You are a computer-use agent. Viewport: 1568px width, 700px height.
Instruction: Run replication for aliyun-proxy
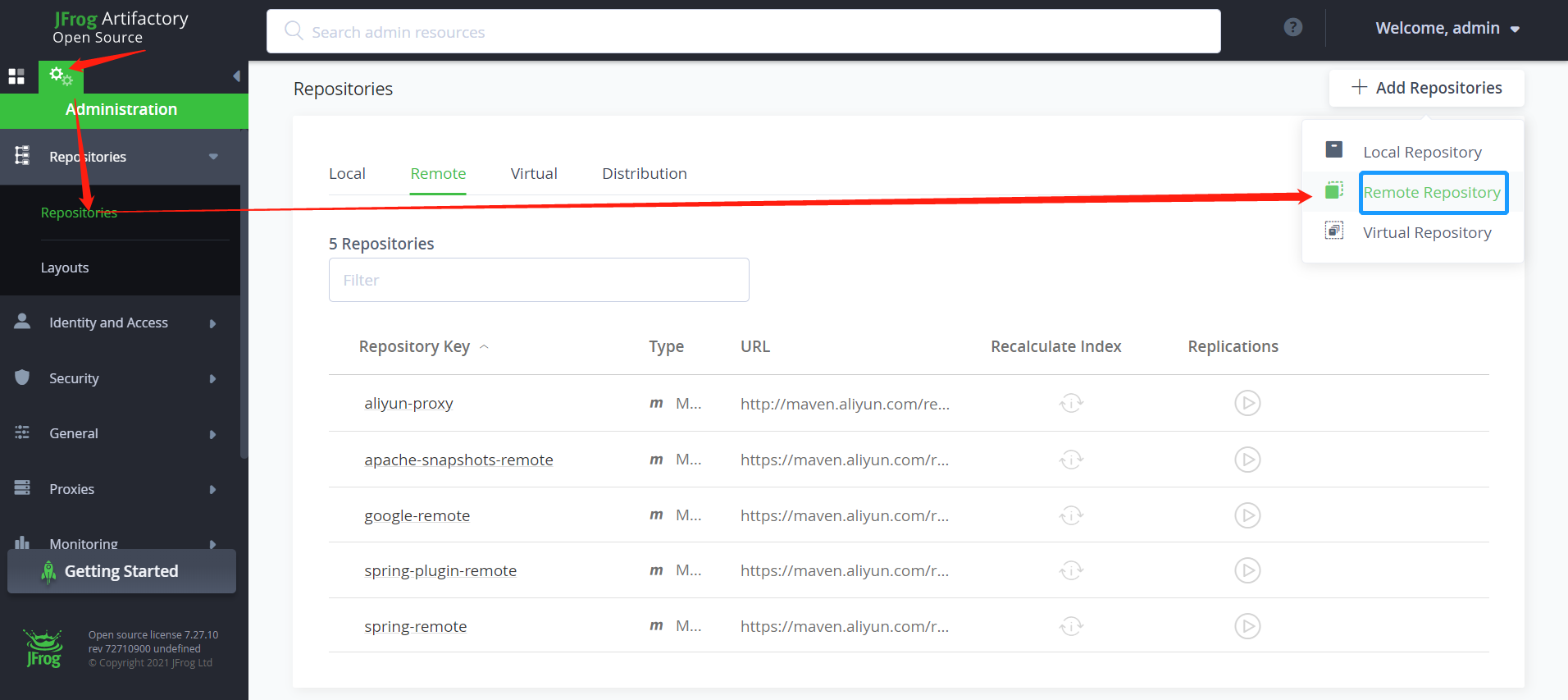pyautogui.click(x=1247, y=403)
